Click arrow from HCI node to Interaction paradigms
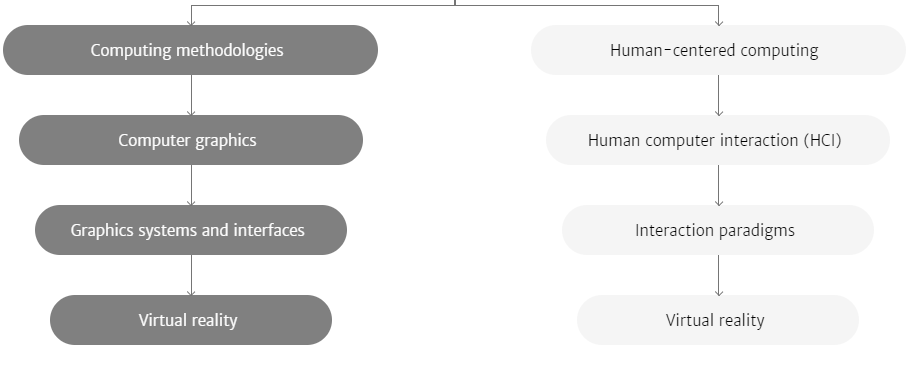Screen dimensions: 912x376 click(x=718, y=185)
